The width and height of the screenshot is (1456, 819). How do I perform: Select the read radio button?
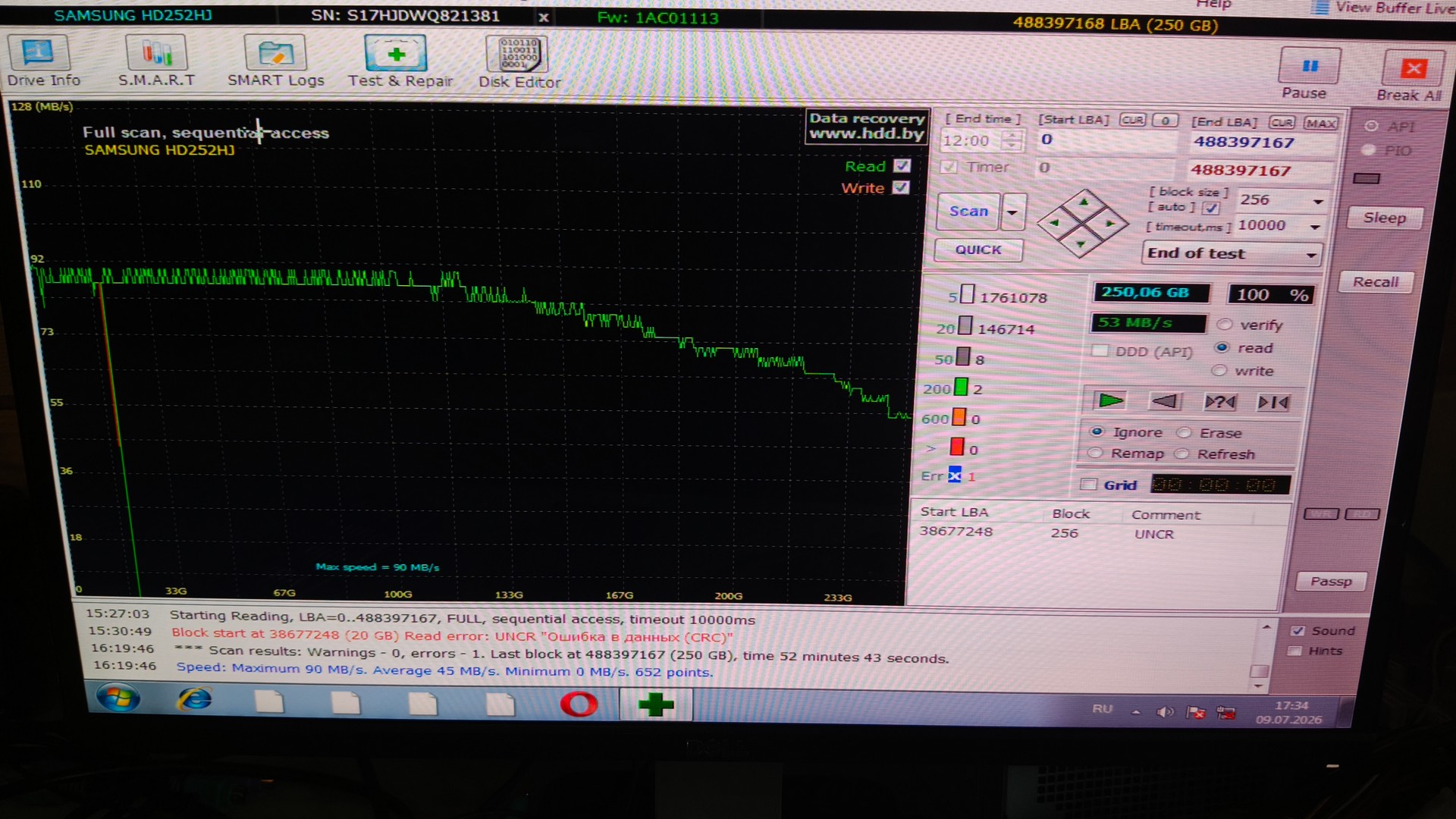point(1222,347)
